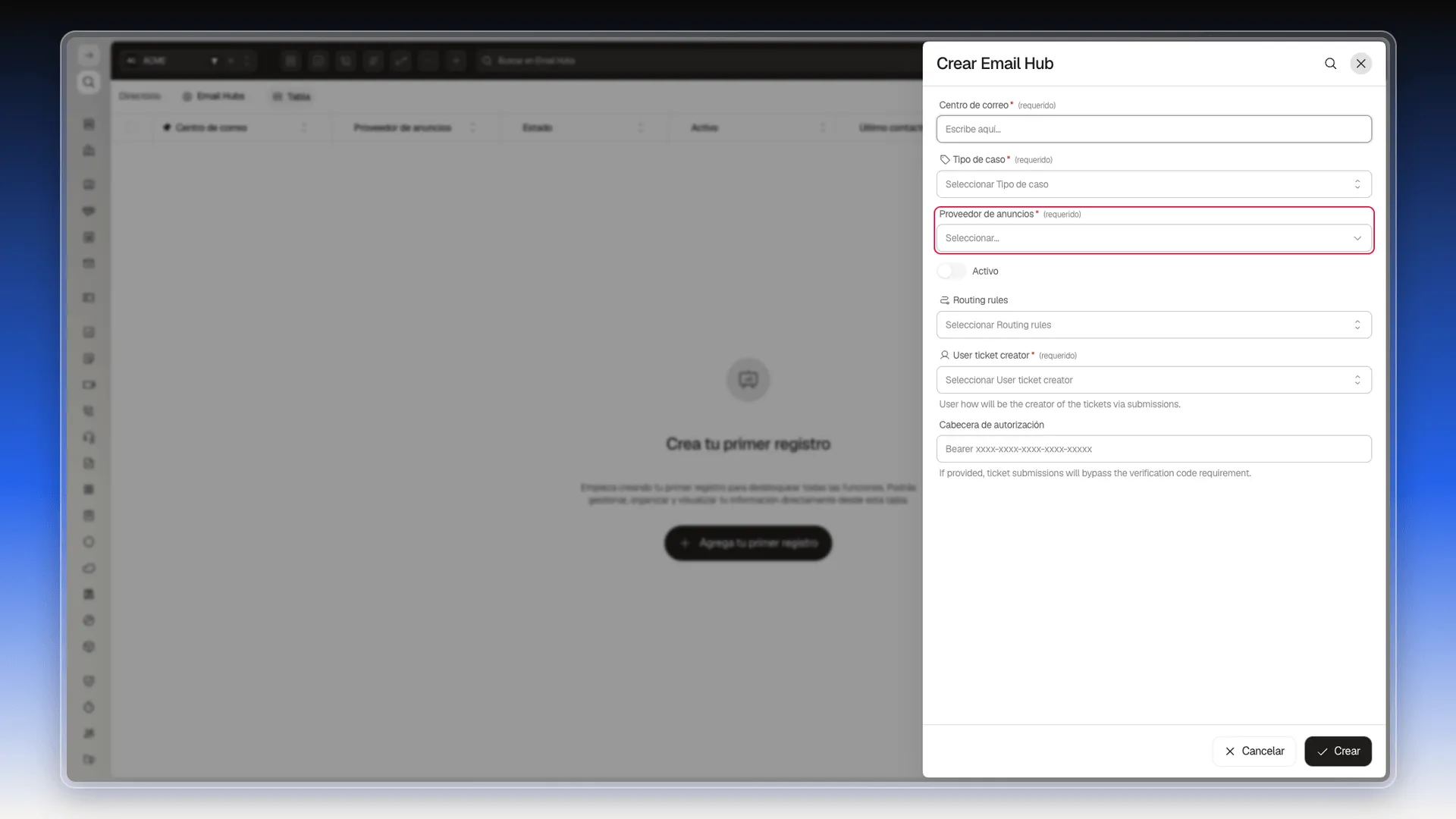Click the bypass verification code helper text
Viewport: 1456px width, 819px height.
(x=1095, y=473)
